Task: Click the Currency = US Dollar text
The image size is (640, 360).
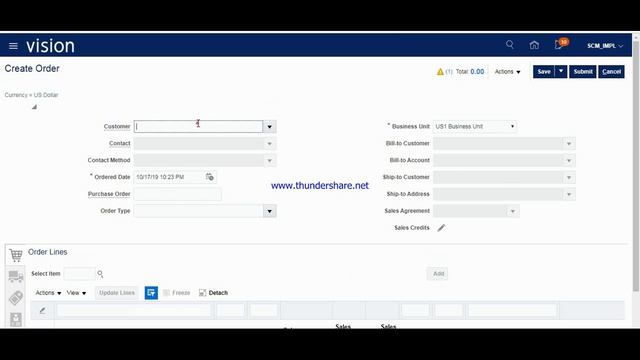Action: point(31,95)
